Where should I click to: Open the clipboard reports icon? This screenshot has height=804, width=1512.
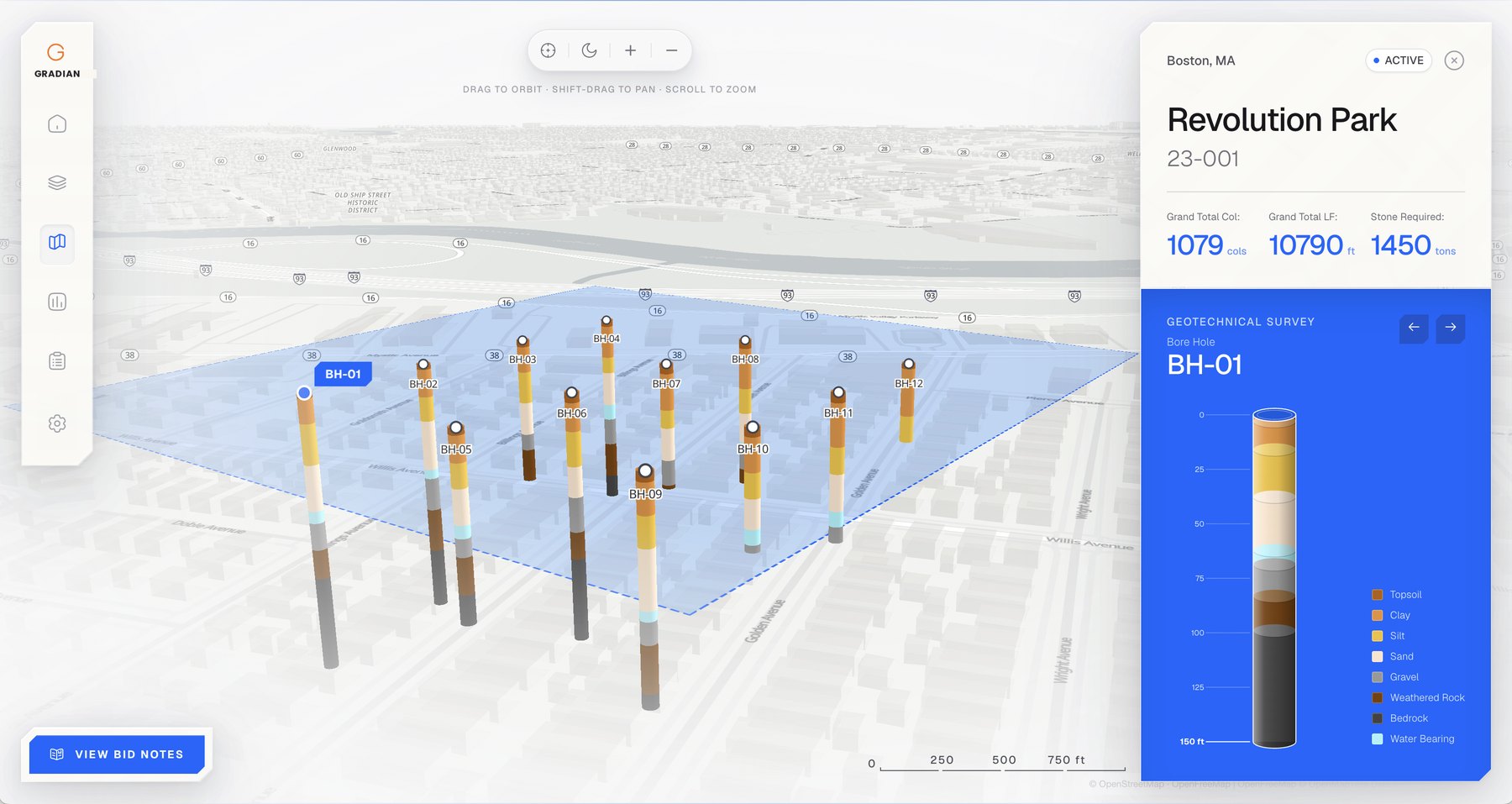point(57,361)
